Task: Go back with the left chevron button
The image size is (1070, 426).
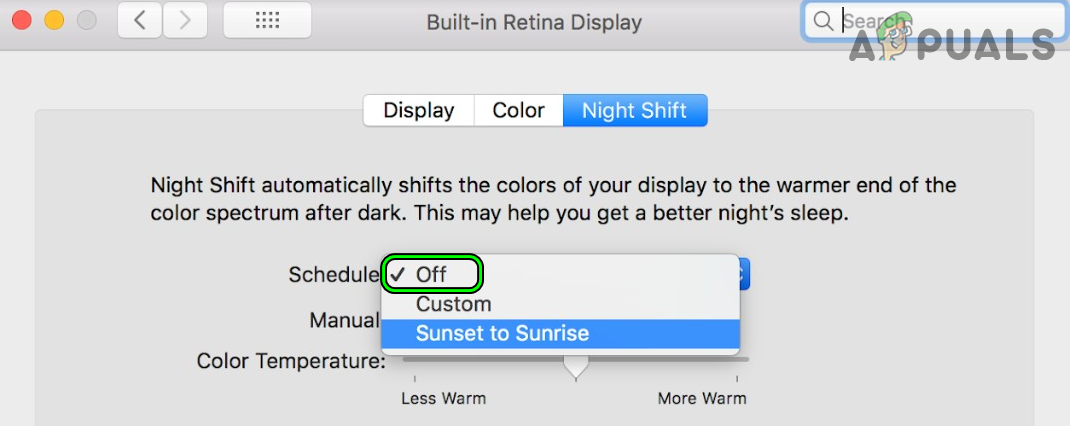Action: pyautogui.click(x=140, y=20)
